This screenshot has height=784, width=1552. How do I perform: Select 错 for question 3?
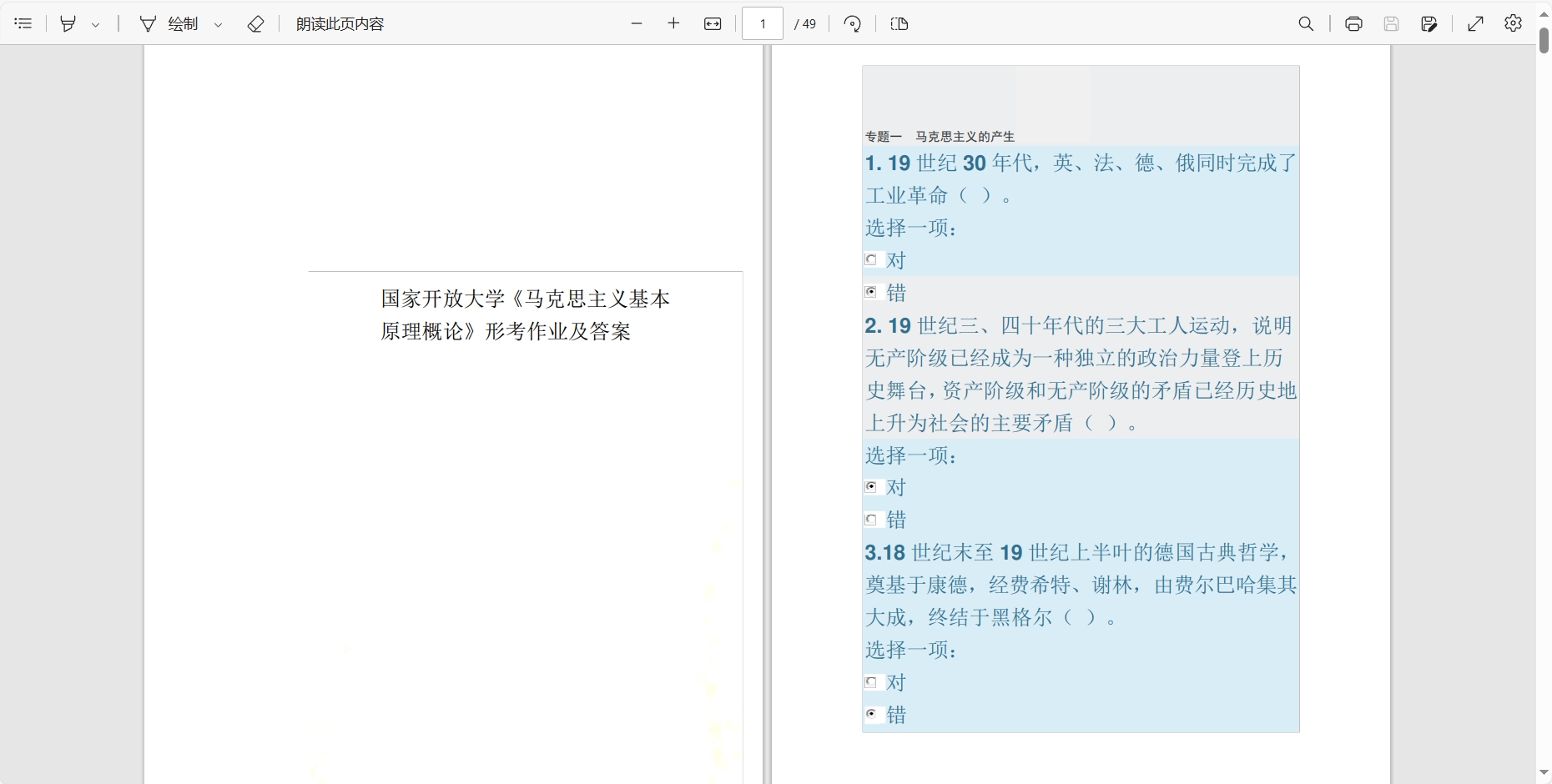(871, 715)
